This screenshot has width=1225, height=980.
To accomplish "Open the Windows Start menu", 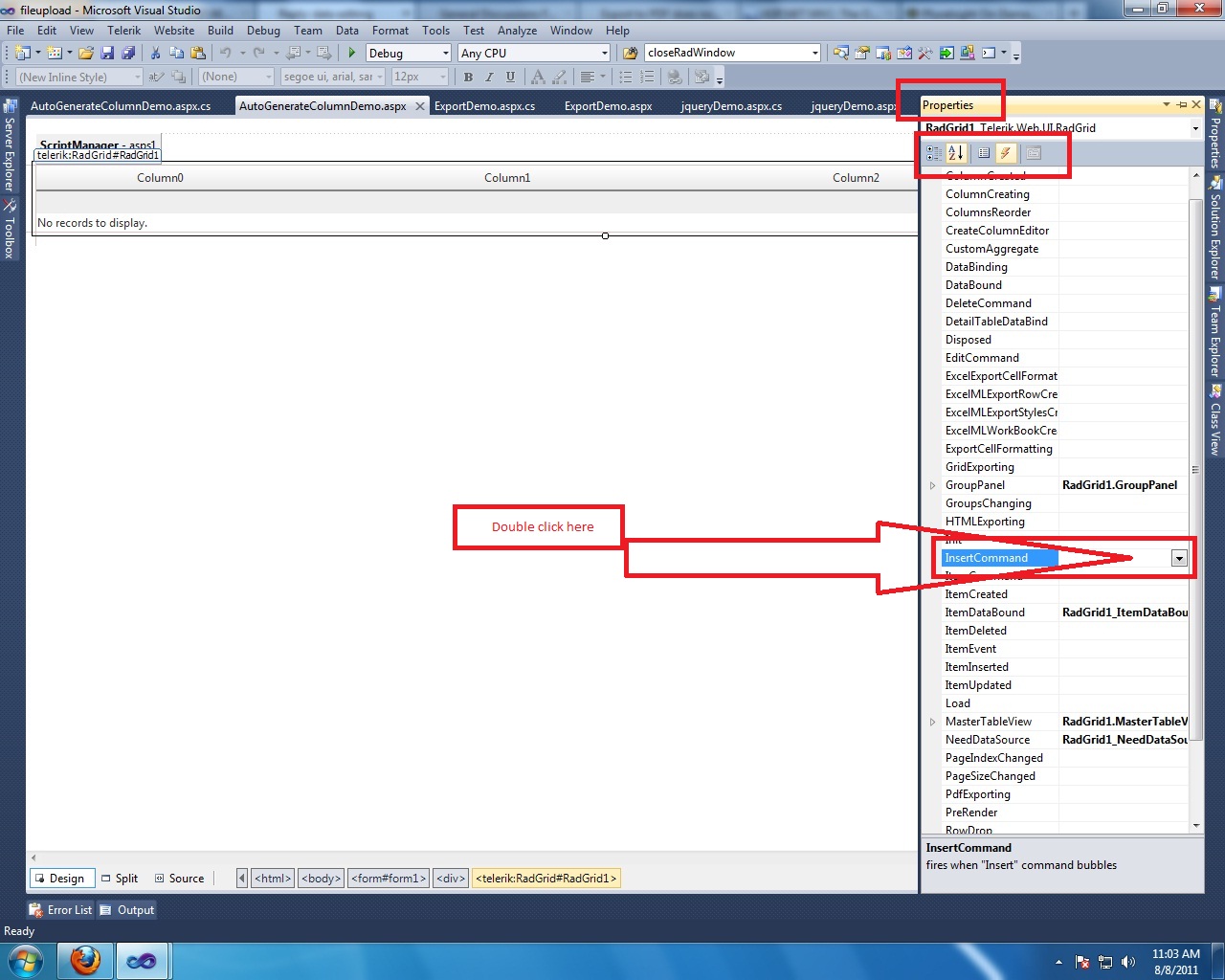I will coord(25,961).
